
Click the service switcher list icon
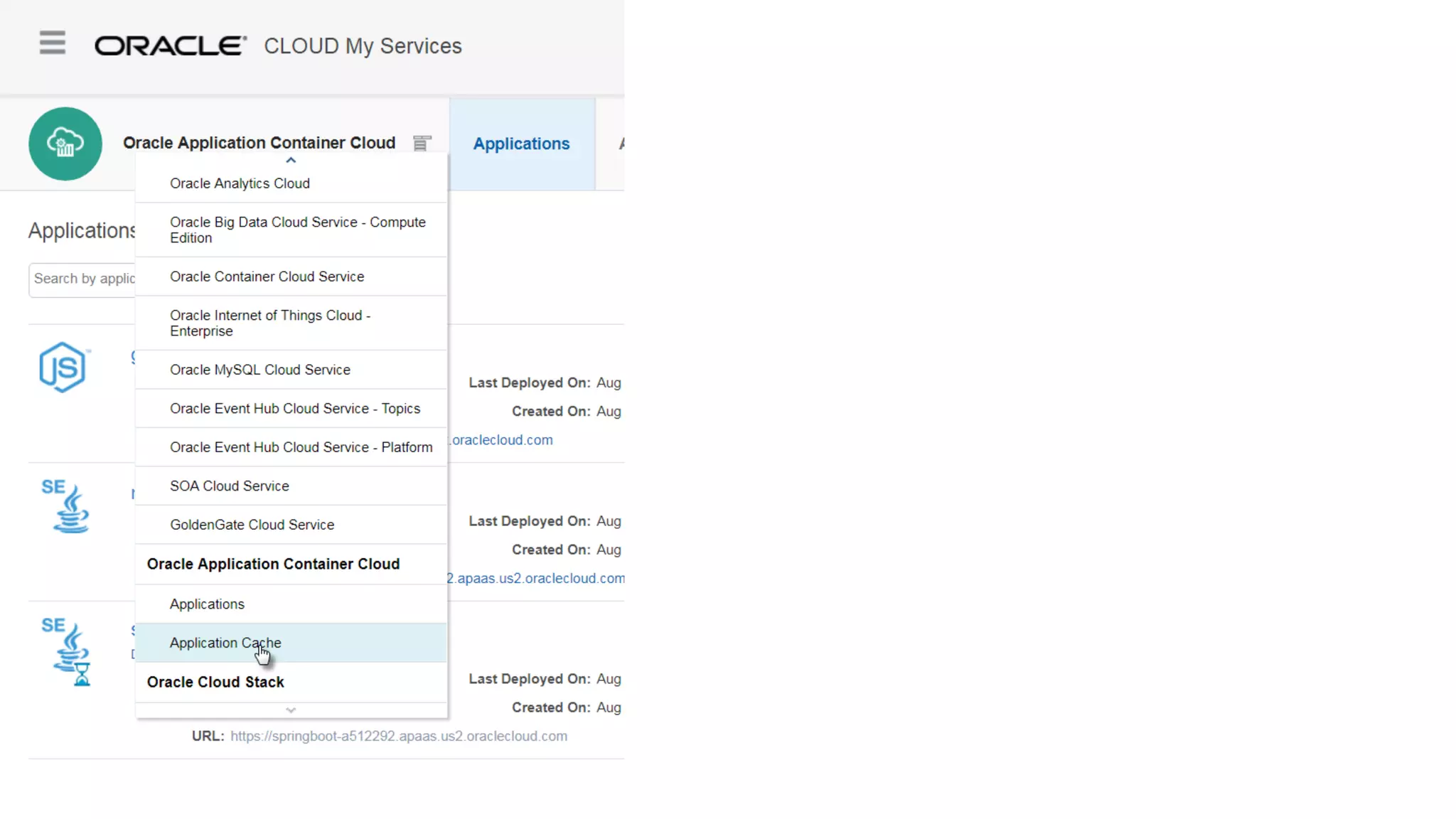pos(422,143)
